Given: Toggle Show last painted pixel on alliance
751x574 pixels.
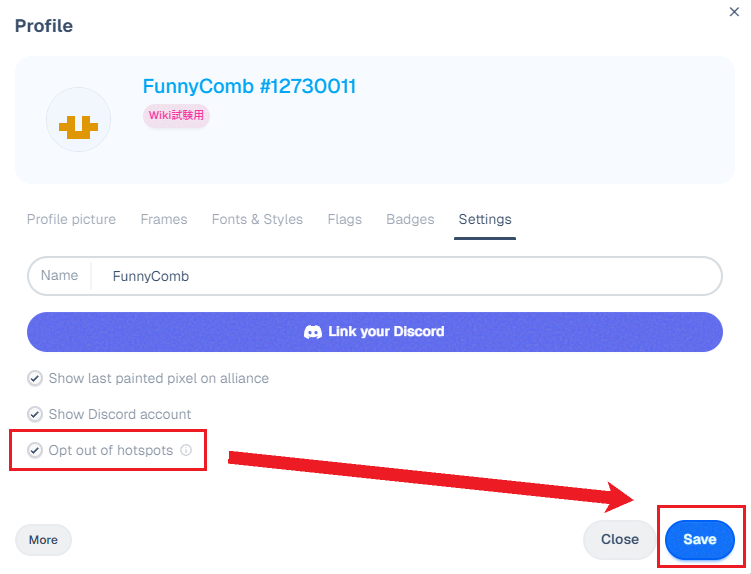Looking at the screenshot, I should 34,378.
